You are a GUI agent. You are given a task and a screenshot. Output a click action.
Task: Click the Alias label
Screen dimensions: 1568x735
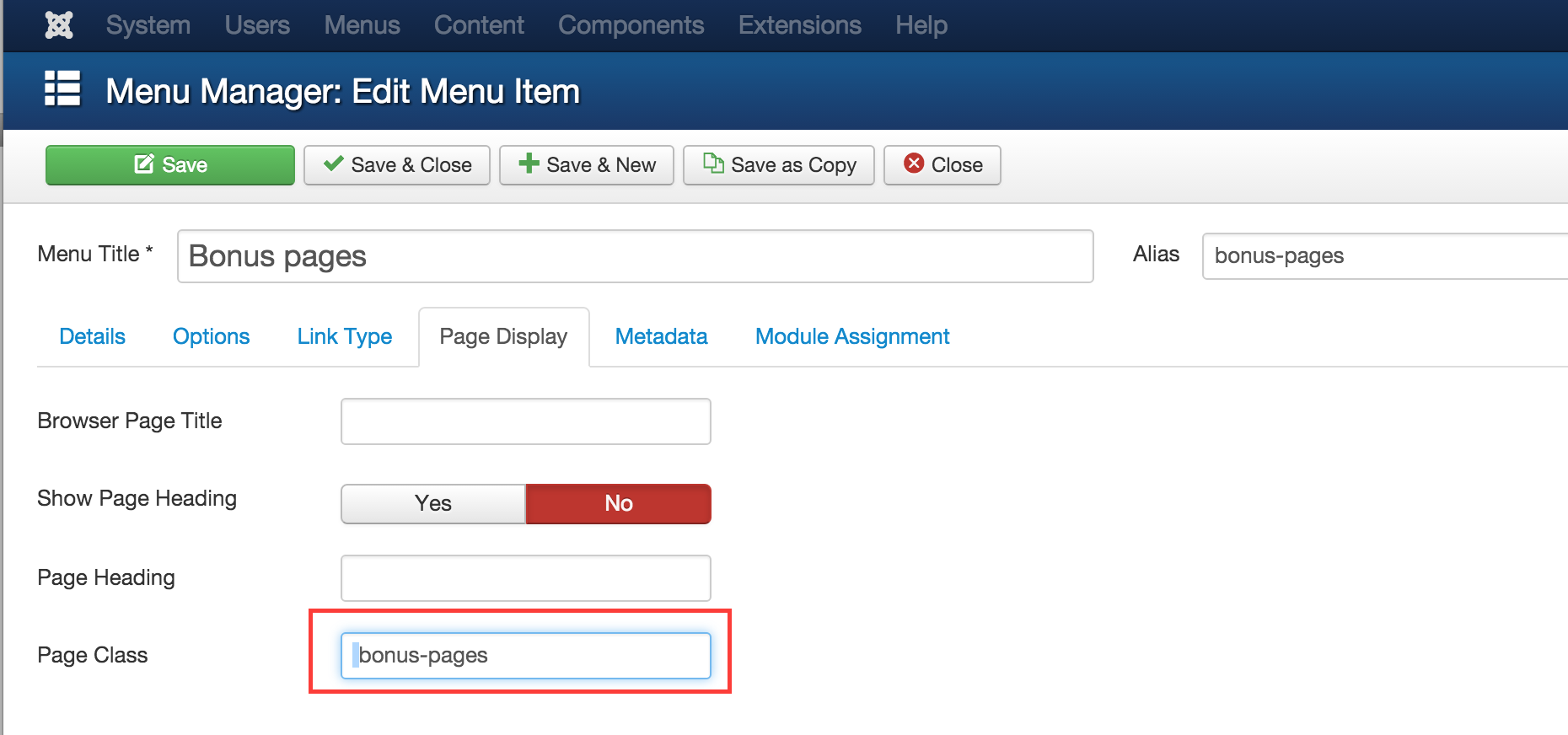pos(1156,254)
